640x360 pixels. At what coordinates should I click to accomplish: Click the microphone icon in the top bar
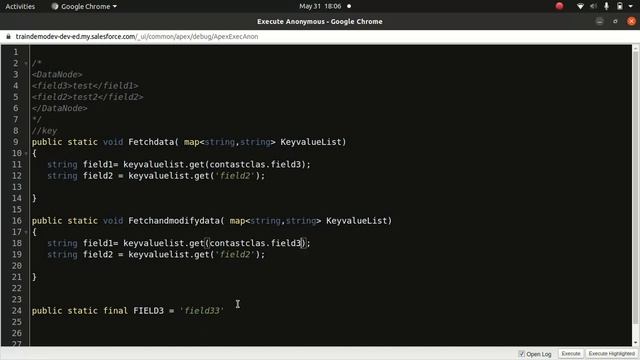coord(607,6)
